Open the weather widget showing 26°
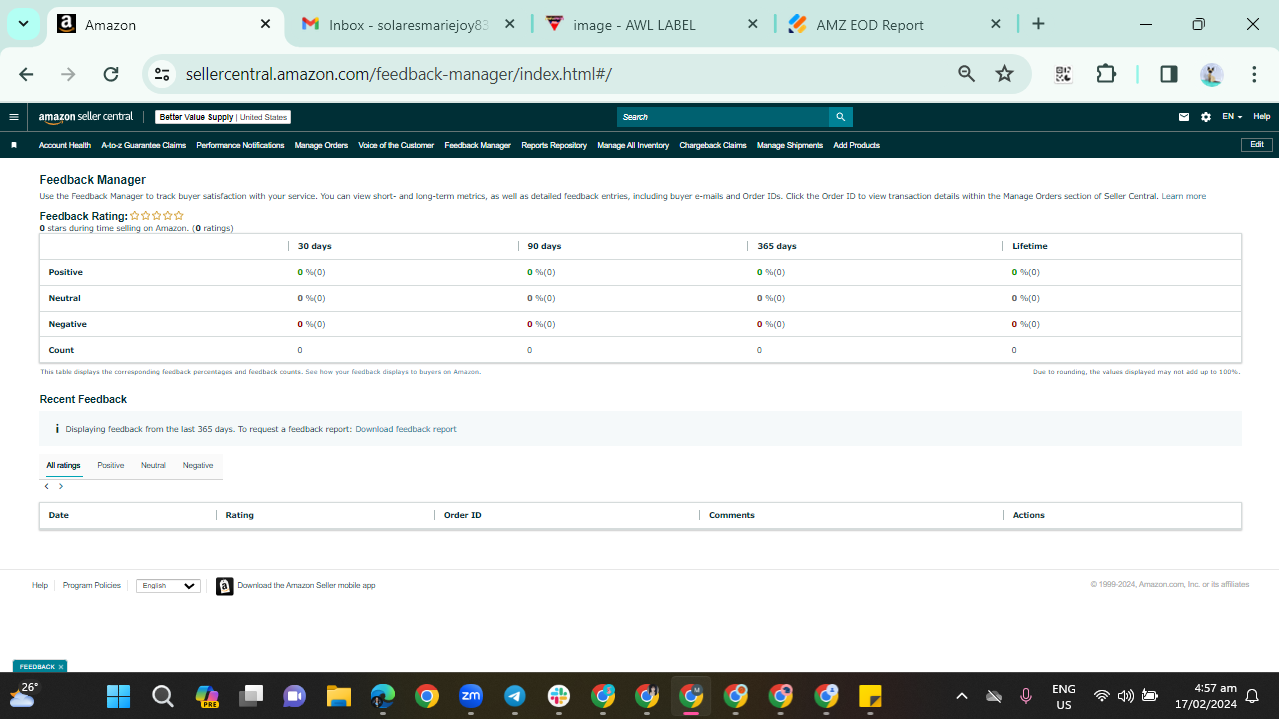 (x=23, y=694)
